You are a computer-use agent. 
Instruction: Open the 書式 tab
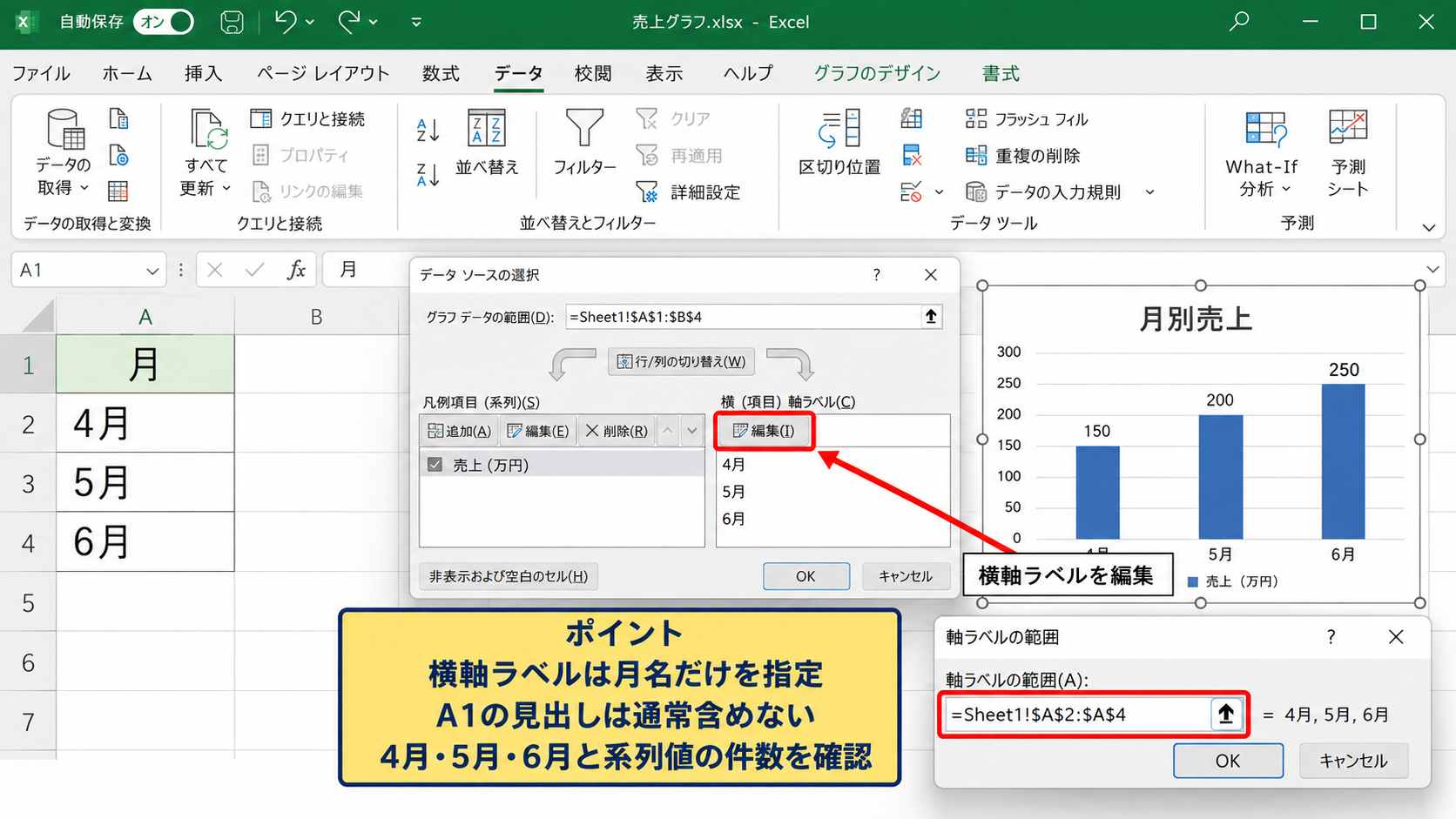tap(1001, 74)
